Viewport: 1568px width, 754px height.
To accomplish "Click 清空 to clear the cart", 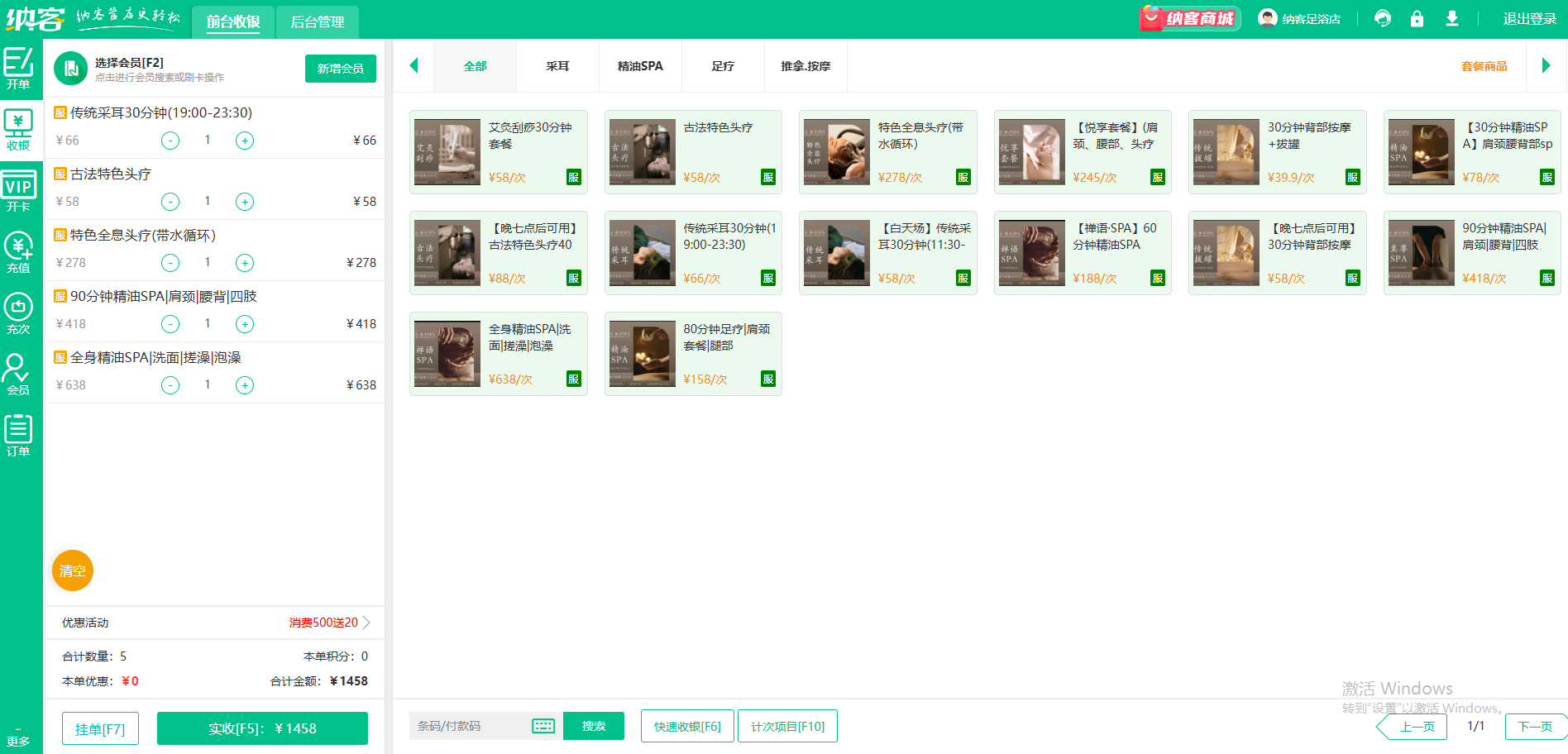I will [x=73, y=570].
